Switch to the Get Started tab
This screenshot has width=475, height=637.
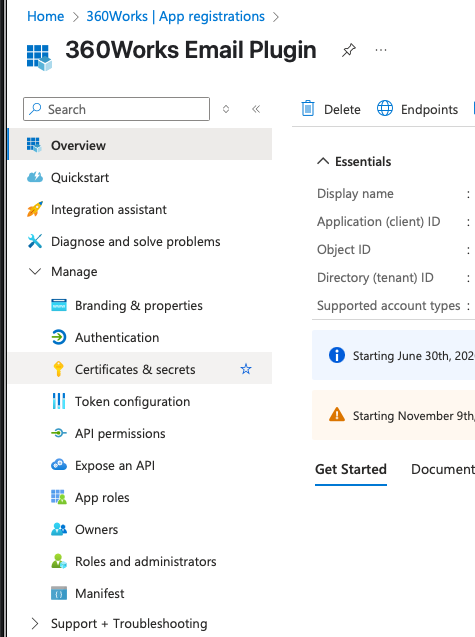[351, 469]
